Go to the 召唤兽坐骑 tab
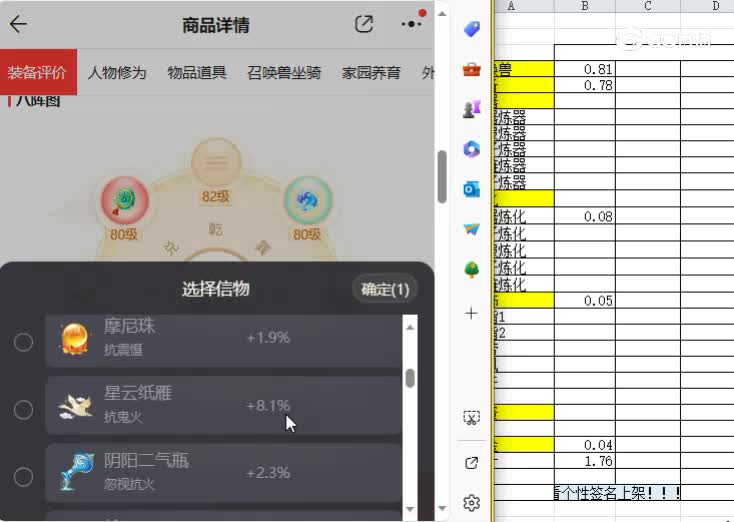The image size is (734, 522). coord(284,73)
